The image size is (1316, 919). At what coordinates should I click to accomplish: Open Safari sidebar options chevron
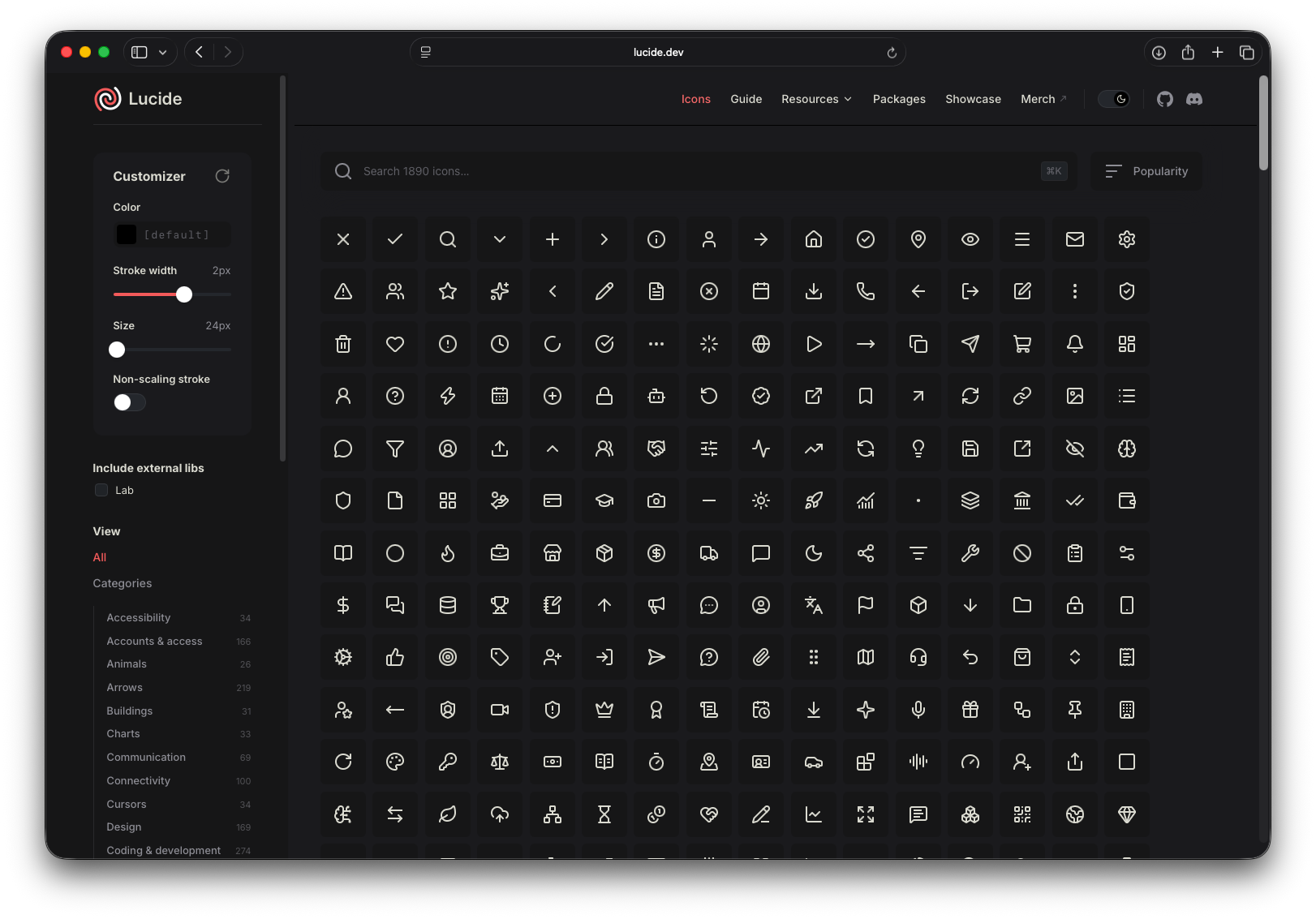(163, 52)
